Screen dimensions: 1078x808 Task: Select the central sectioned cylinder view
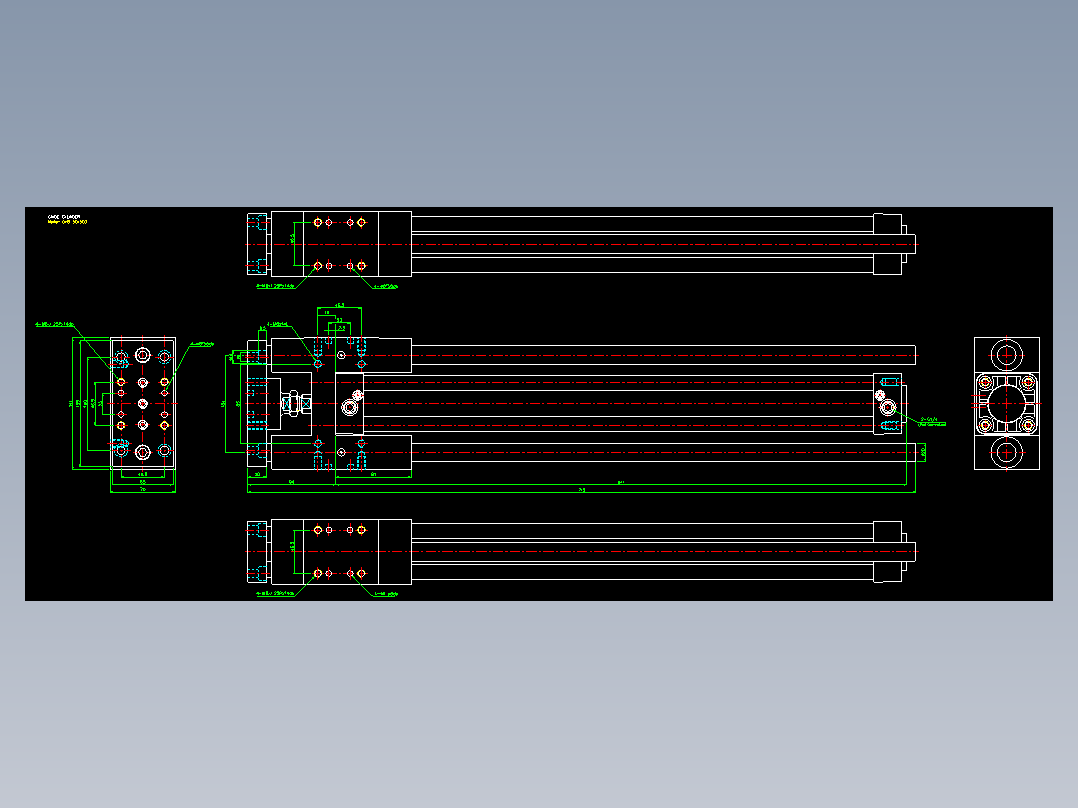[582, 404]
